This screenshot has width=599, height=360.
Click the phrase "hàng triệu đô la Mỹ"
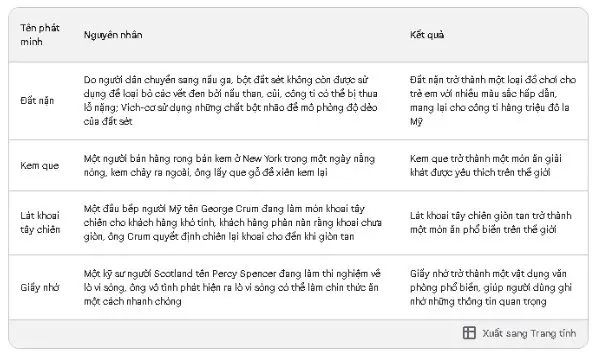[x=493, y=115]
